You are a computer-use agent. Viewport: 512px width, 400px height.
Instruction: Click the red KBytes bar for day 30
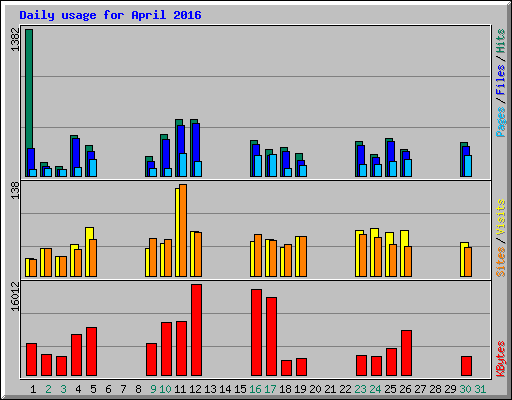[x=466, y=366]
